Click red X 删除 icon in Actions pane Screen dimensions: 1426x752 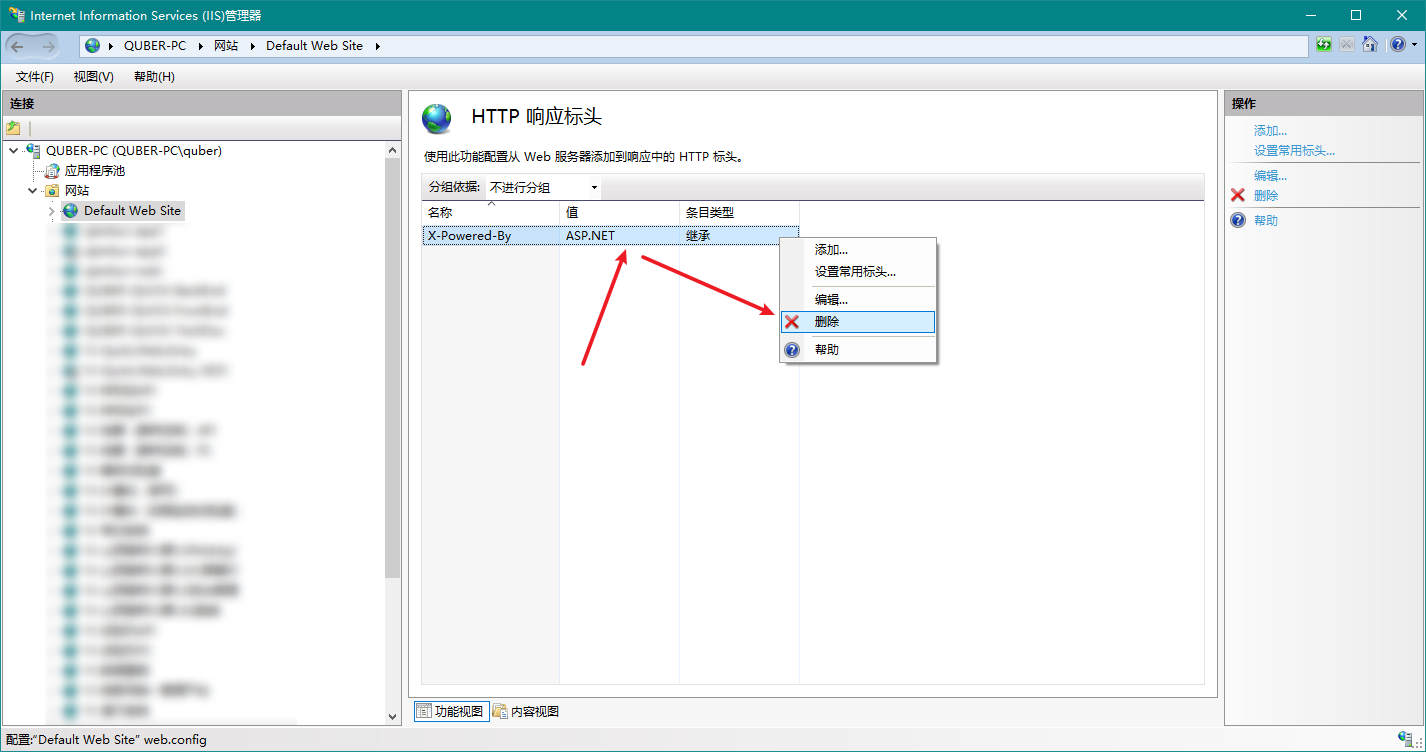[1238, 196]
